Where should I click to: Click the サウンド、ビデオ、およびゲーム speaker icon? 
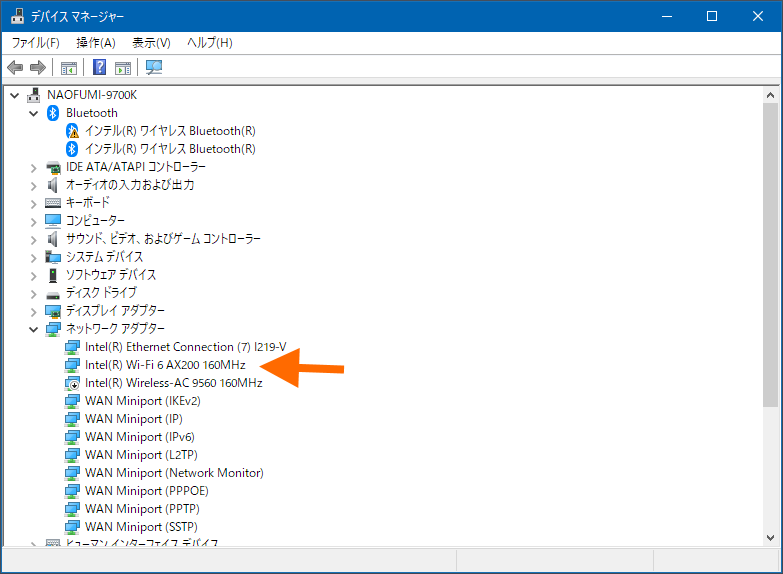[52, 239]
